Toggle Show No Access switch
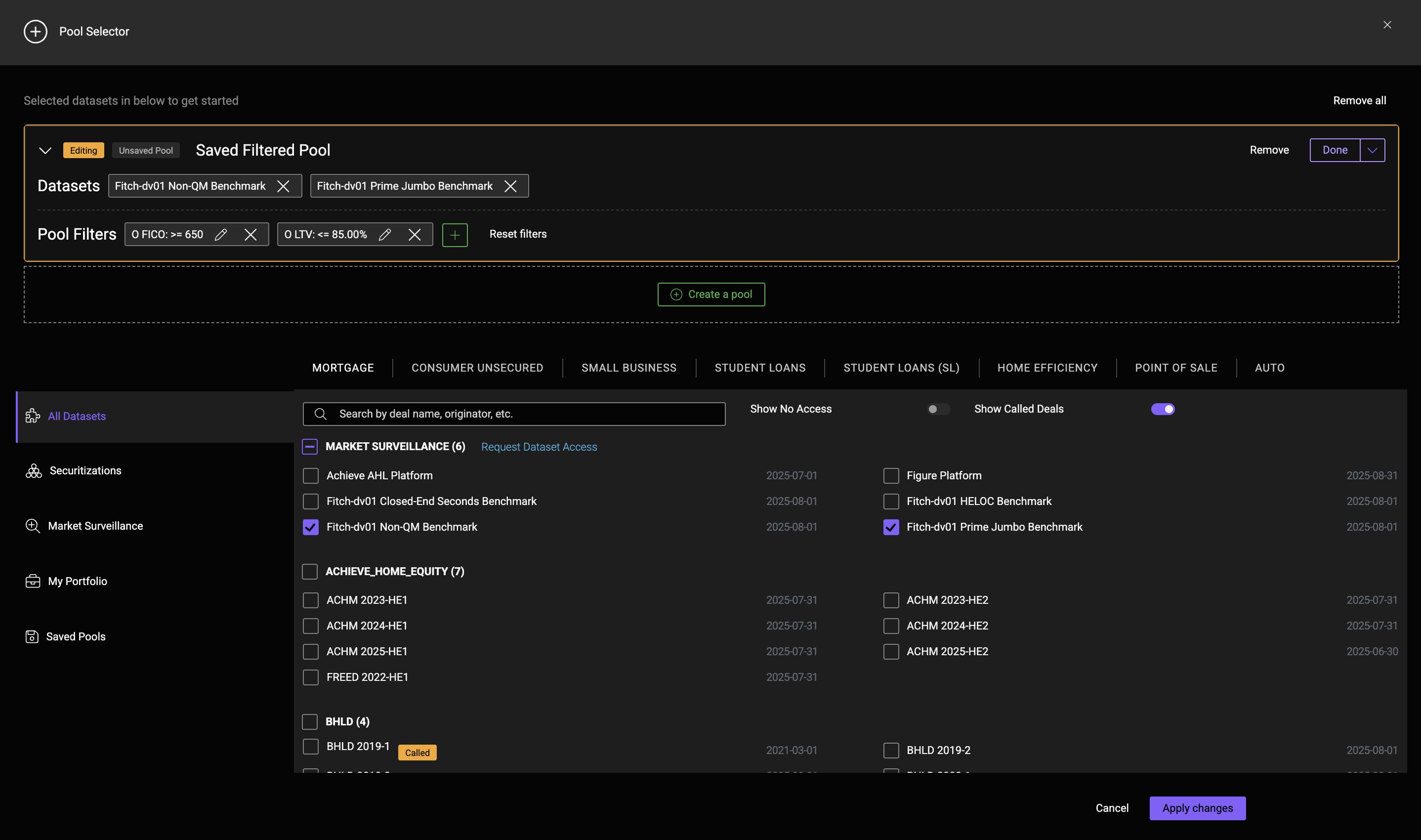This screenshot has width=1421, height=840. tap(937, 409)
